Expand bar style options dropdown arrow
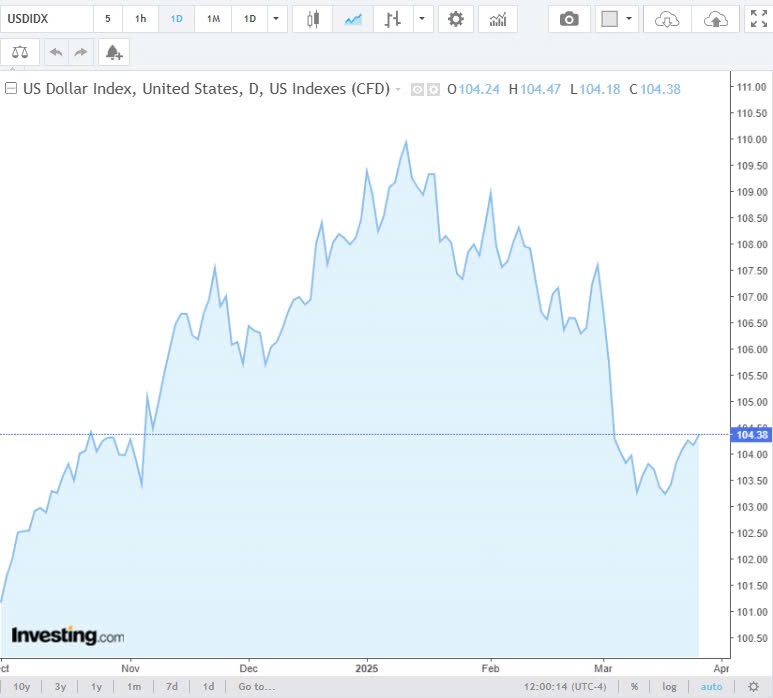773x698 pixels. pos(423,19)
